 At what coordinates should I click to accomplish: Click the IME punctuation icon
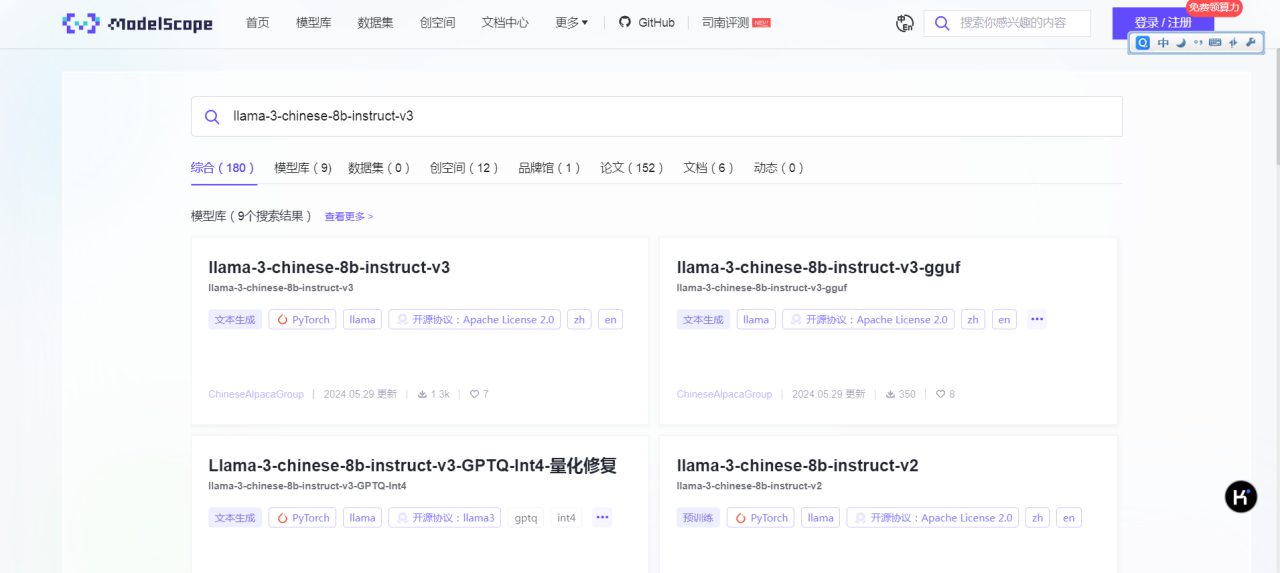click(1198, 43)
